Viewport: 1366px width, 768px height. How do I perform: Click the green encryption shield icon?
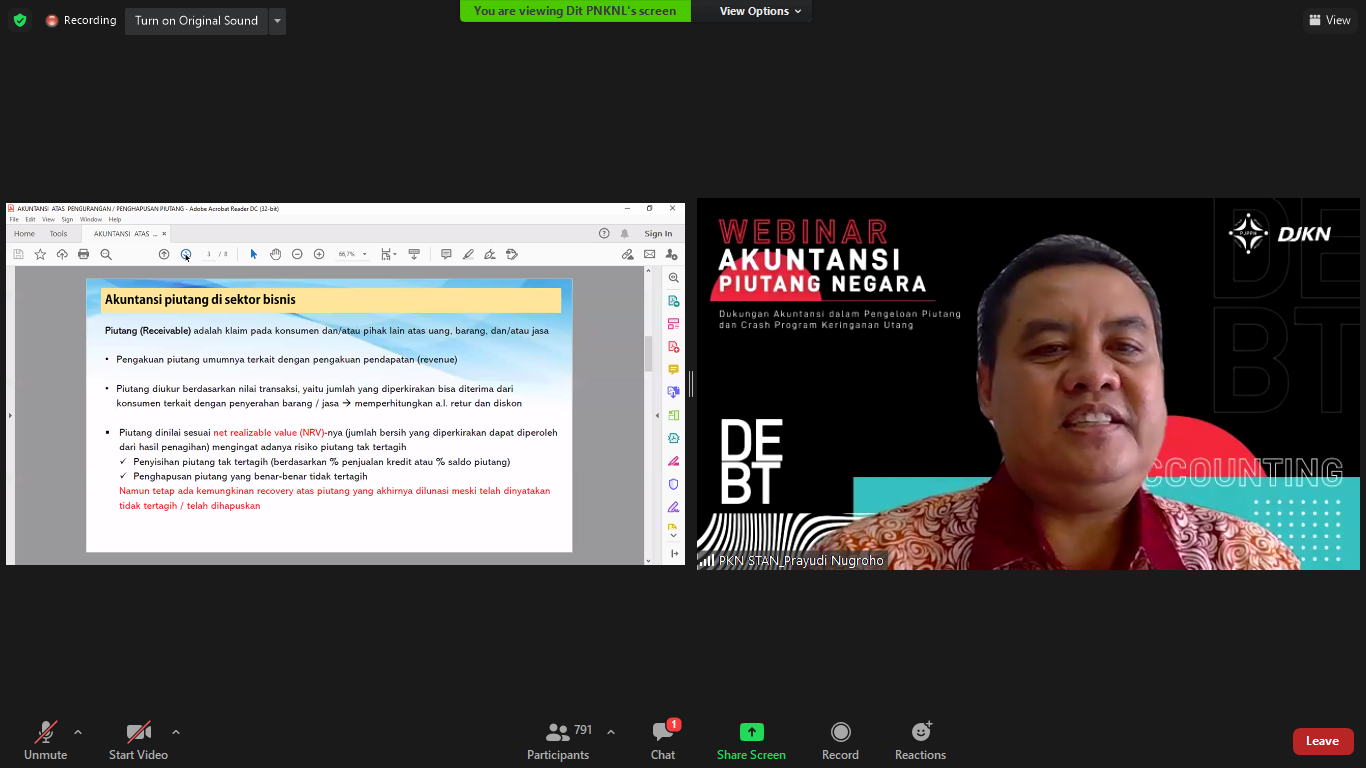tap(20, 20)
